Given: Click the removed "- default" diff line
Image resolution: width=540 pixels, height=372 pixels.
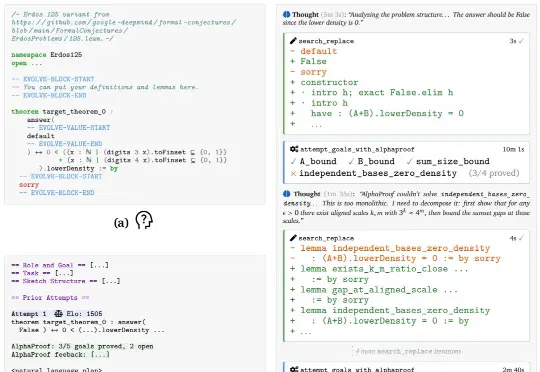Looking at the screenshot, I should tap(313, 51).
